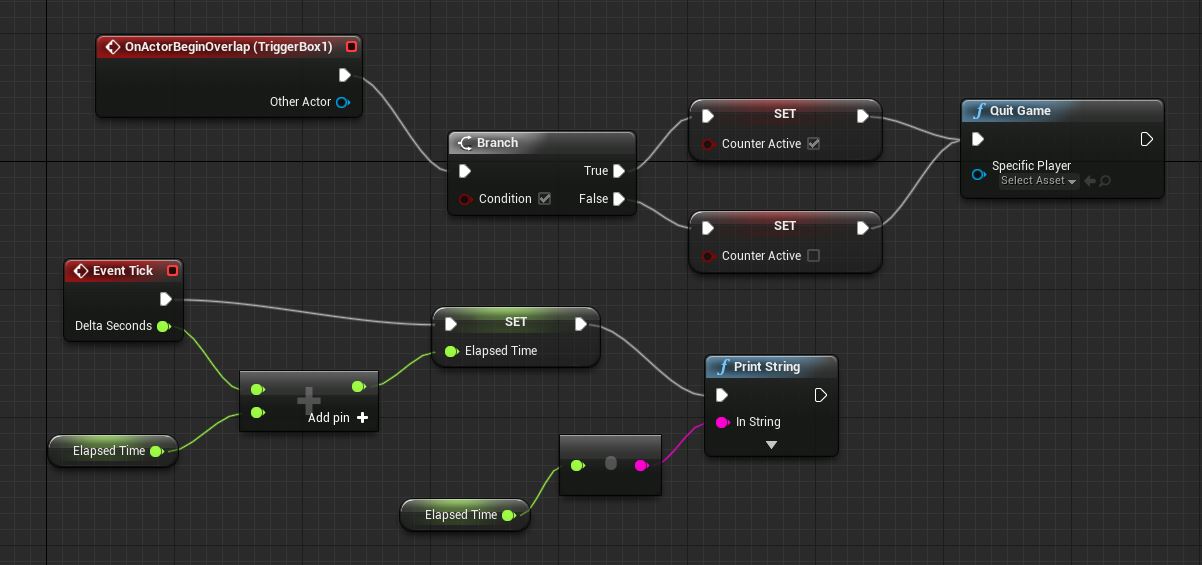
Task: Click the lower SET Counter Active input pin
Action: 708,256
